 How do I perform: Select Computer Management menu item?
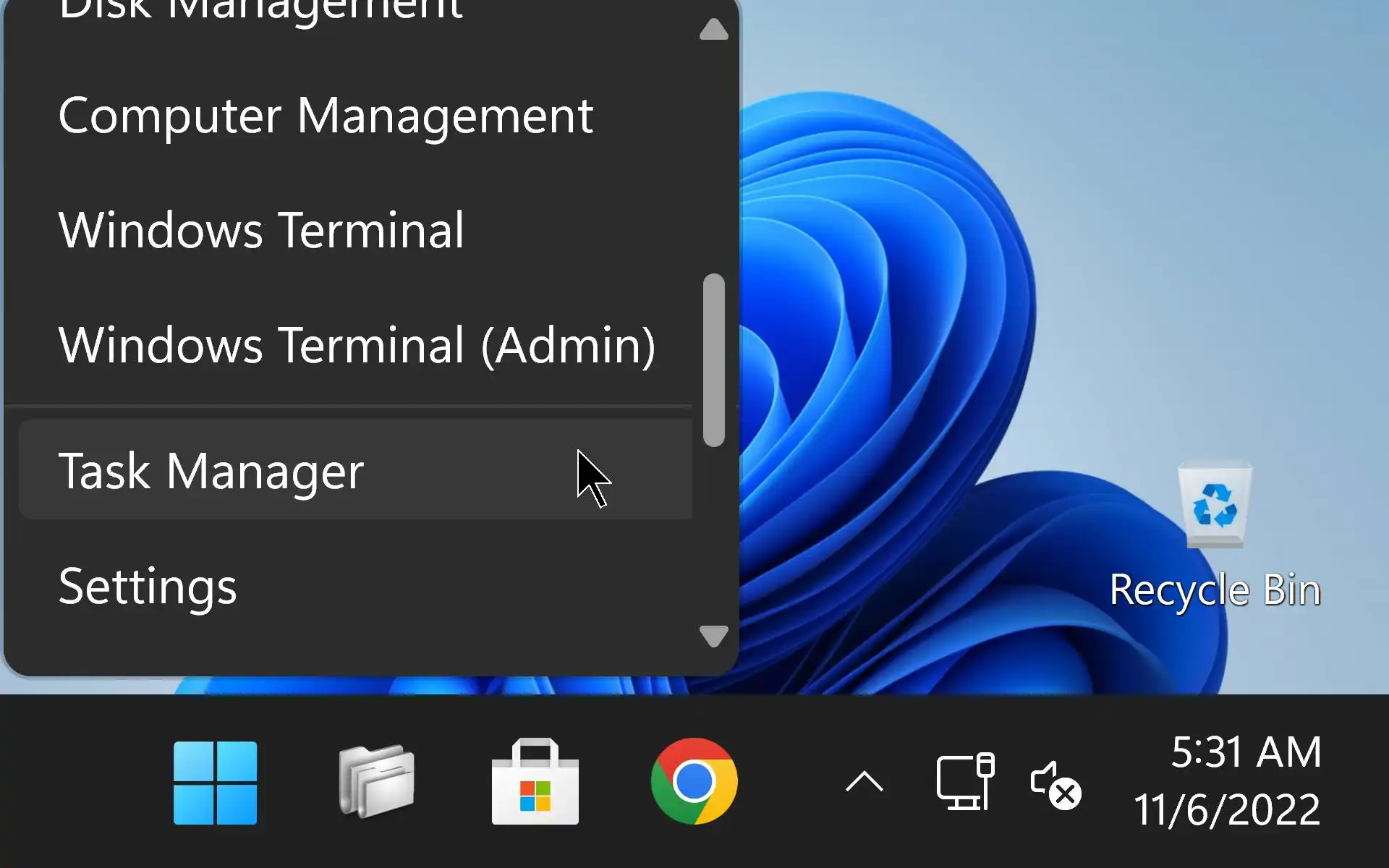(326, 116)
